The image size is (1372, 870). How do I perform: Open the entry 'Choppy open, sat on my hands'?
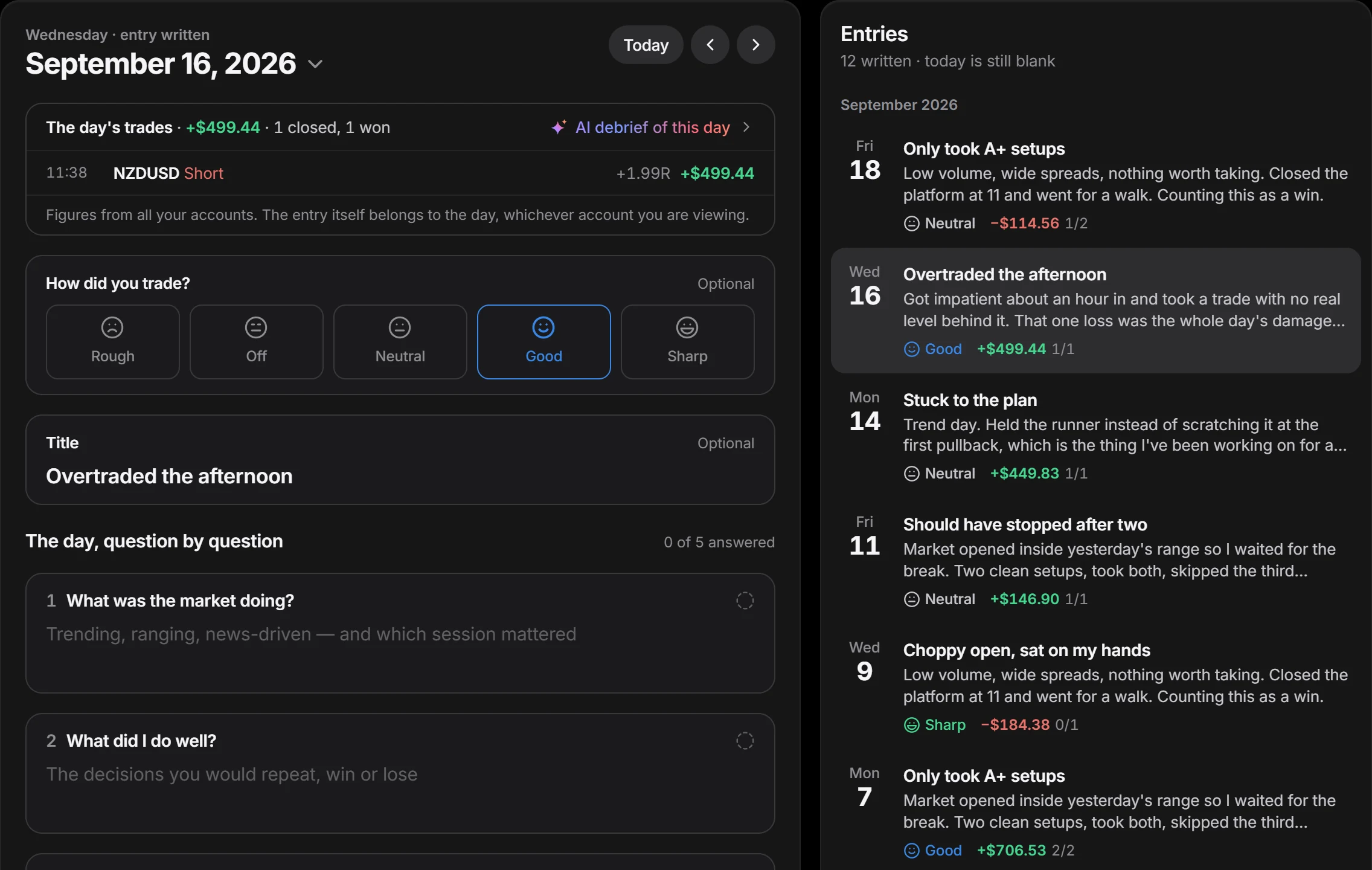point(1096,688)
